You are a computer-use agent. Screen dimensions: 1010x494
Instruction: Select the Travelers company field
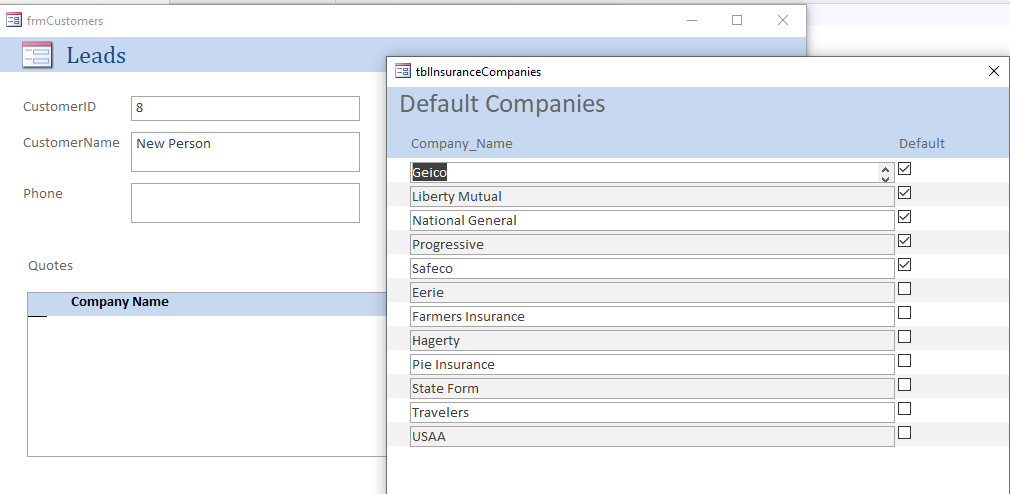tap(652, 412)
